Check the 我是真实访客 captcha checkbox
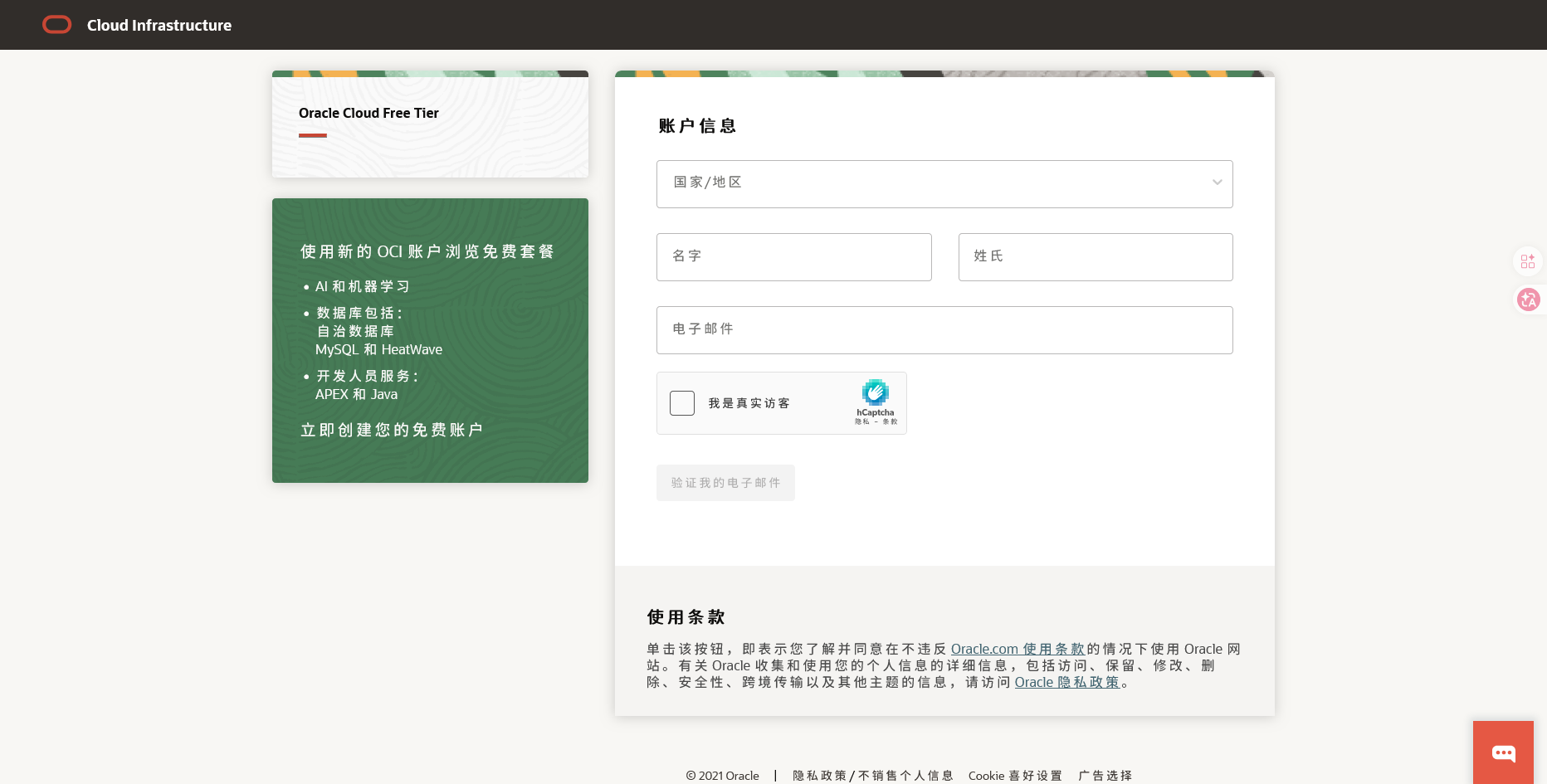Image resolution: width=1547 pixels, height=784 pixels. pos(682,403)
